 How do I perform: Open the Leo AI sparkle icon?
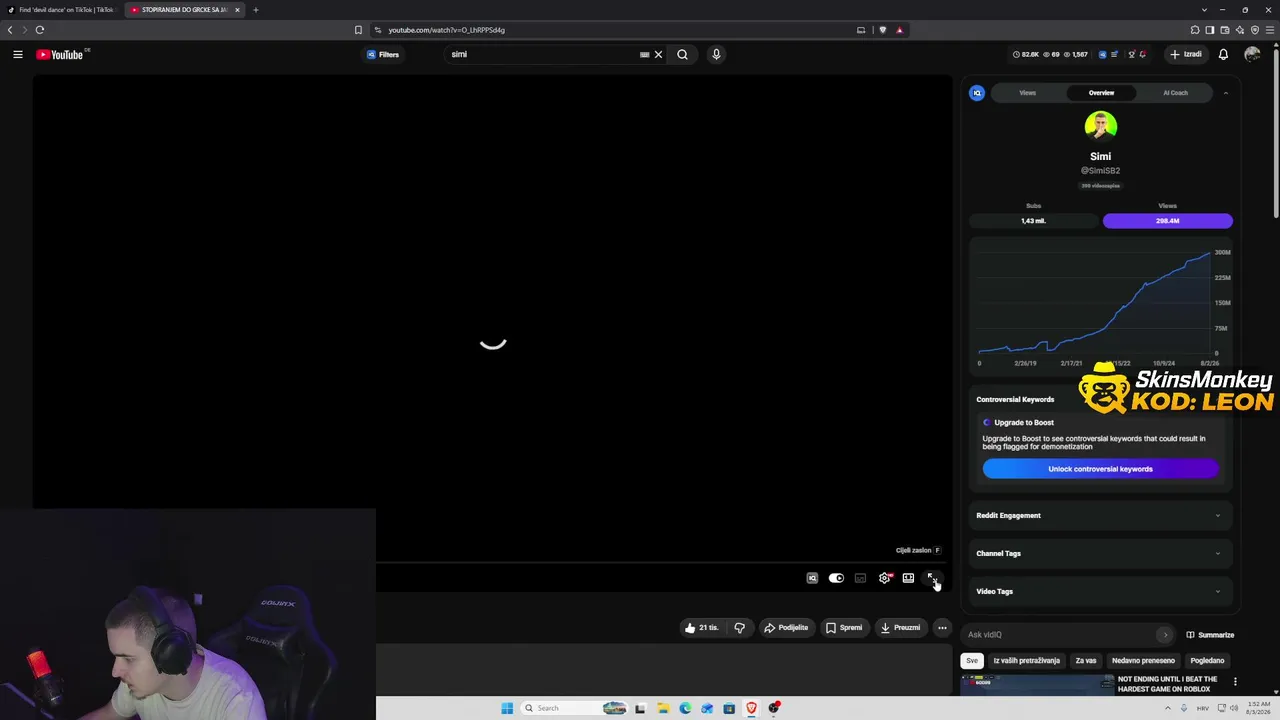[x=1240, y=30]
